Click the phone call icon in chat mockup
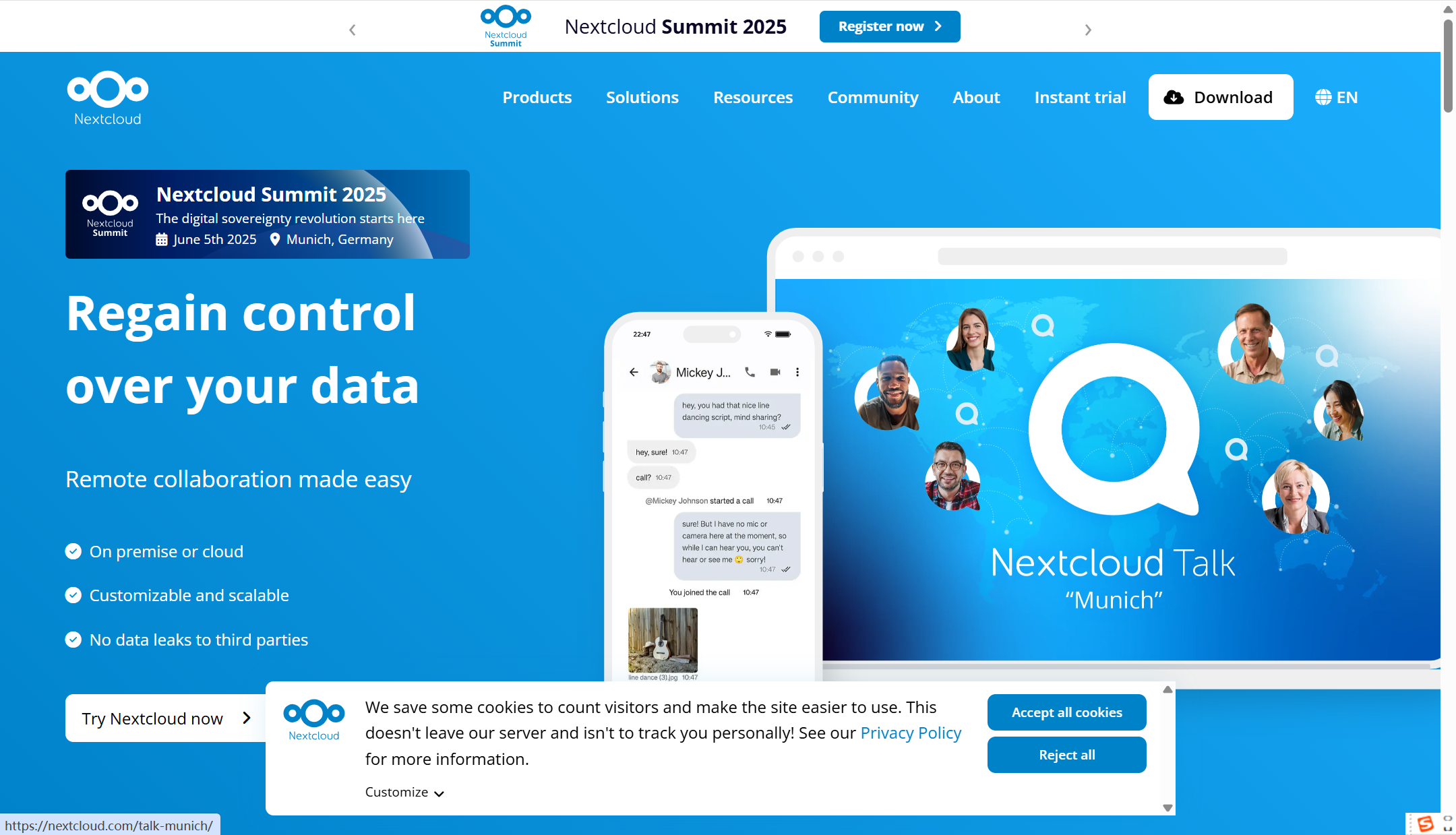Image resolution: width=1456 pixels, height=835 pixels. (x=750, y=372)
